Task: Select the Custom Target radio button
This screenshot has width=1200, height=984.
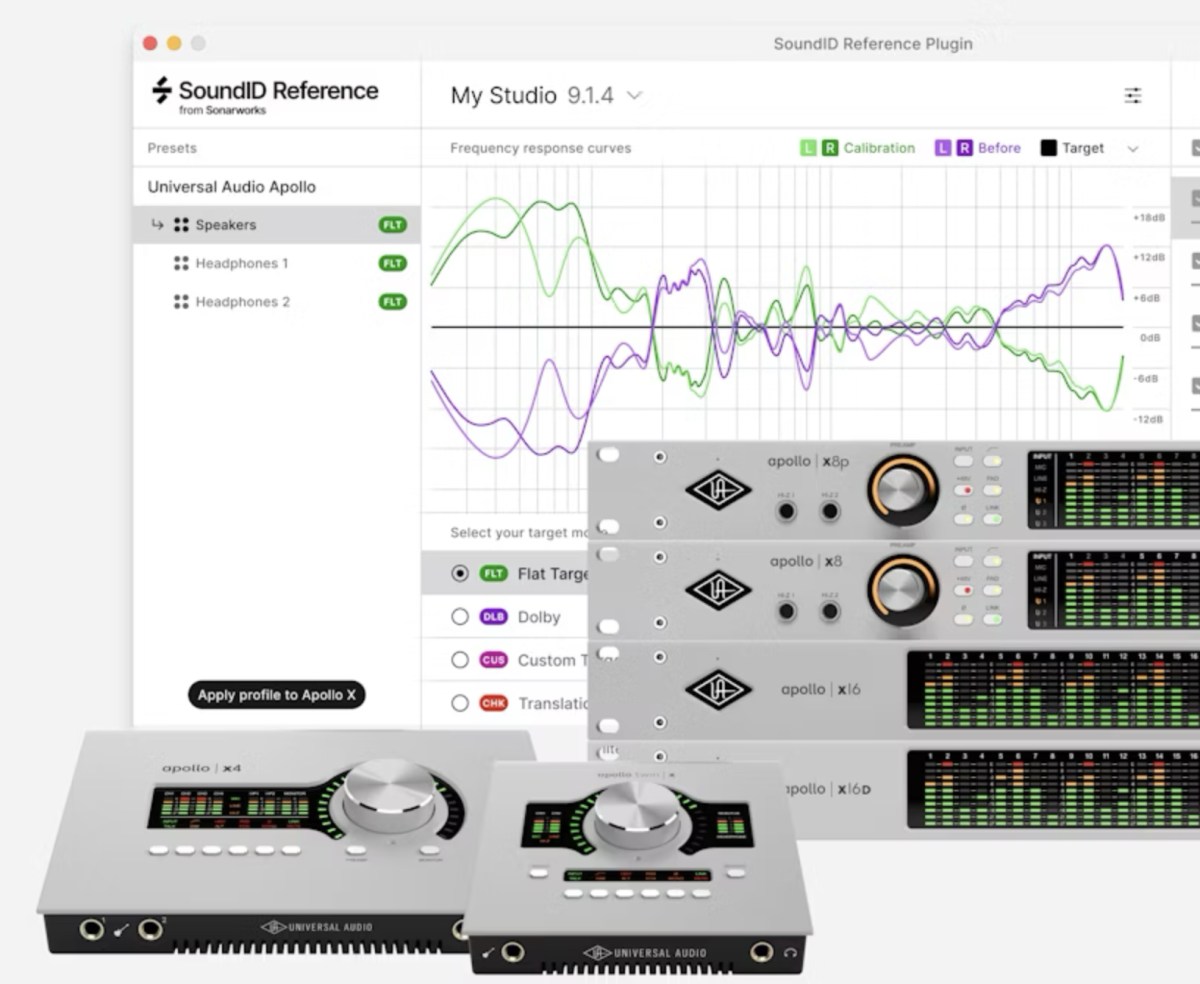Action: click(460, 660)
